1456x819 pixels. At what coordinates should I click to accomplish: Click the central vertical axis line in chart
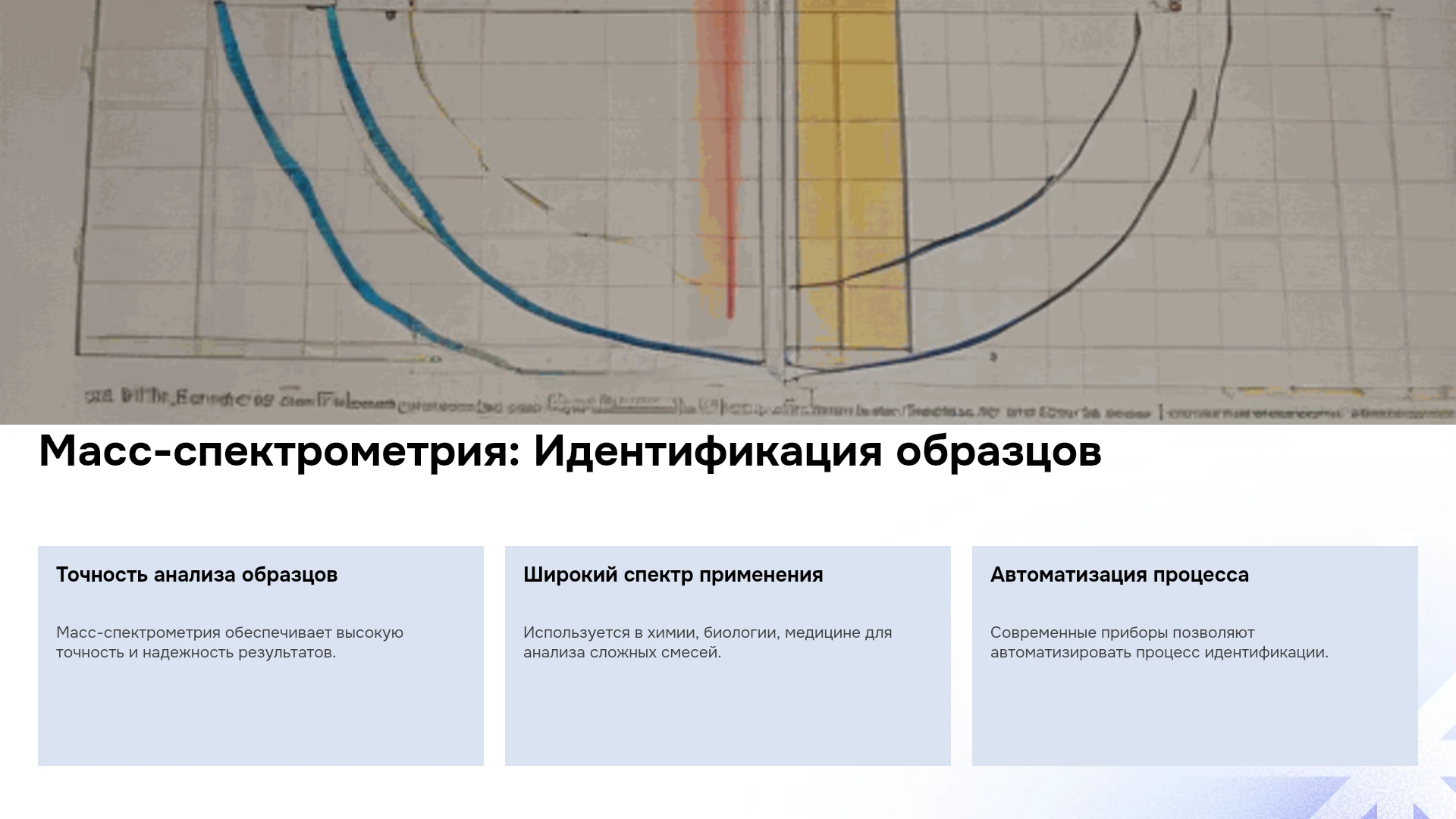(x=781, y=190)
